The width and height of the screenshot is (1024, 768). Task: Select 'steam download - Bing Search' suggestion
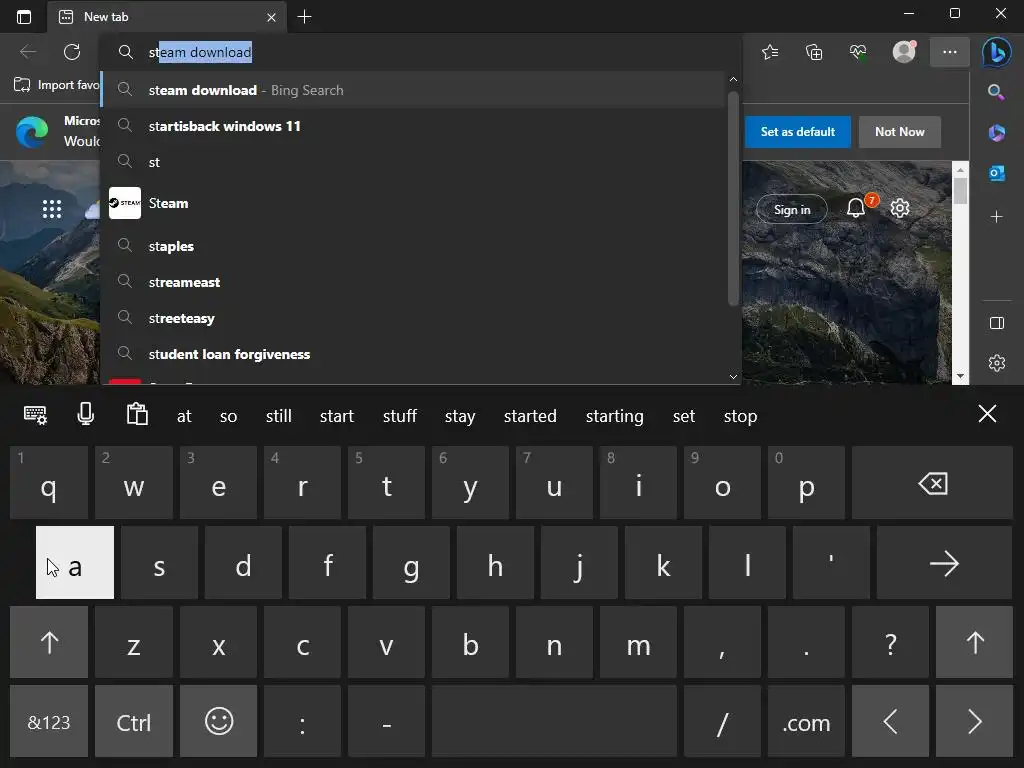[x=414, y=90]
